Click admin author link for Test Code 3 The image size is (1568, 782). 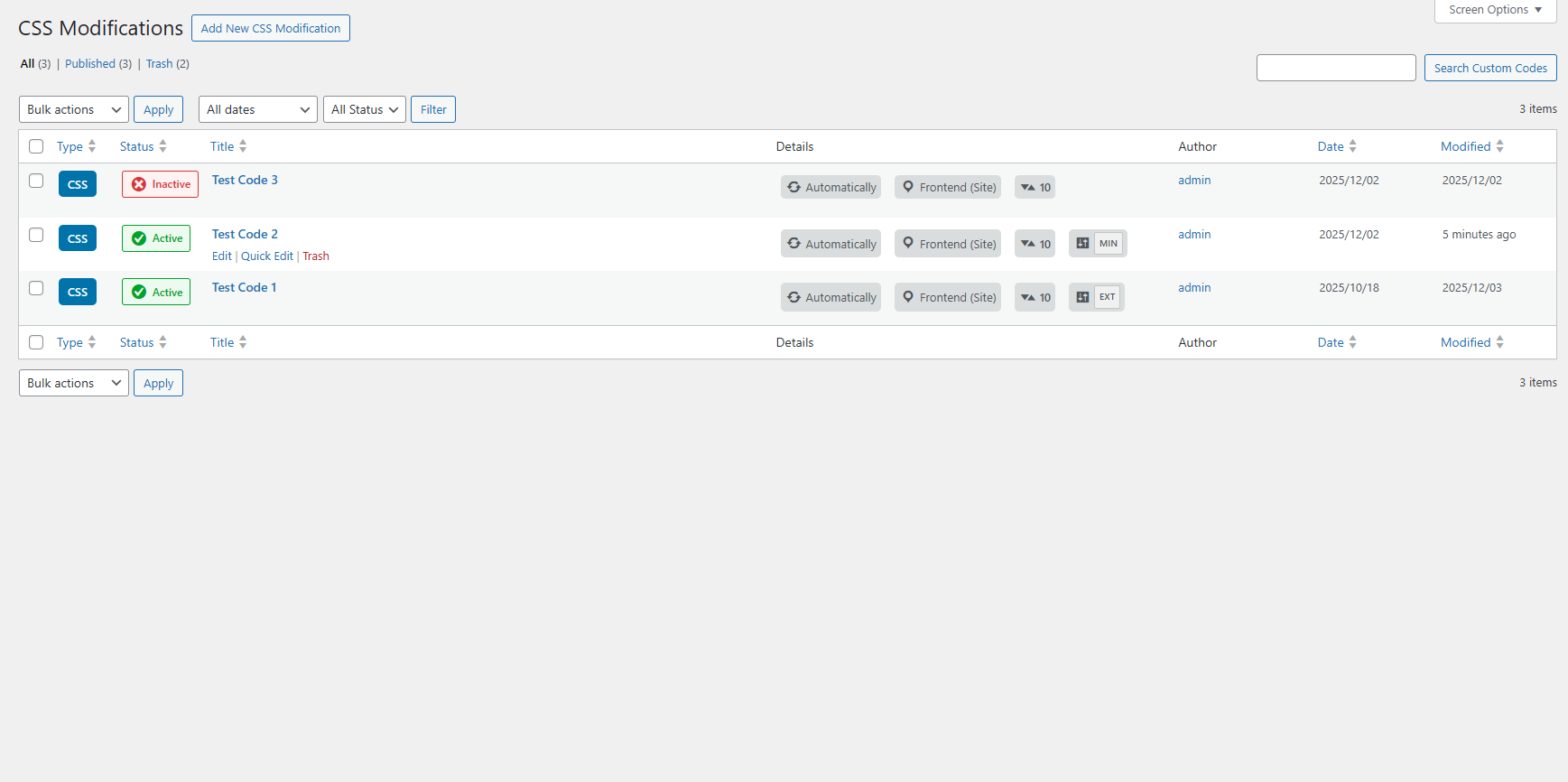click(1194, 180)
